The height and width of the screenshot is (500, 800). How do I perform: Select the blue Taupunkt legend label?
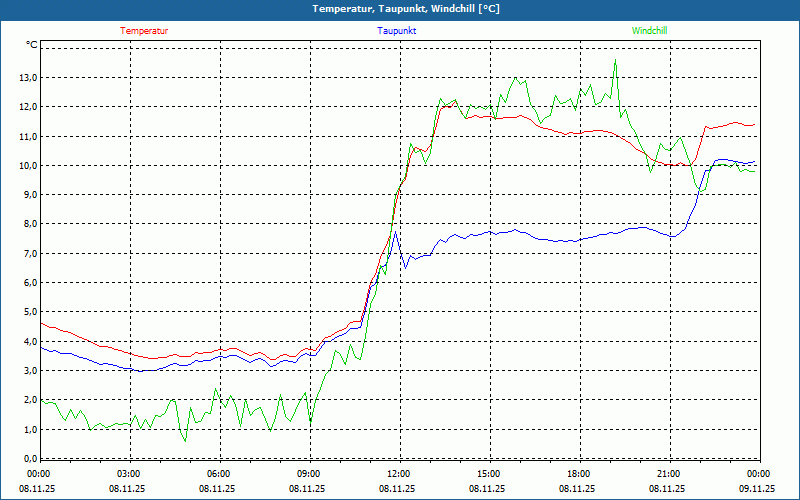tap(397, 31)
